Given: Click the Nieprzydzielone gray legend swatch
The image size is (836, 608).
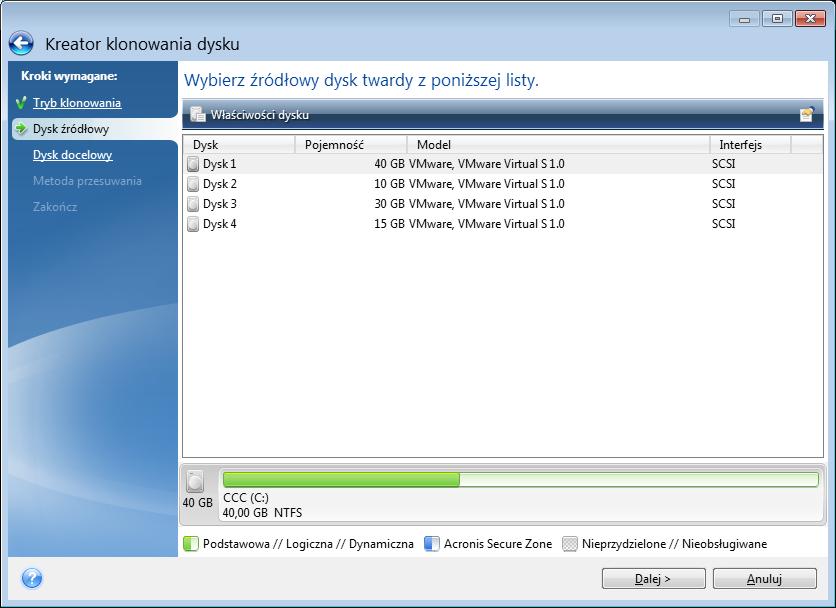Looking at the screenshot, I should click(569, 544).
